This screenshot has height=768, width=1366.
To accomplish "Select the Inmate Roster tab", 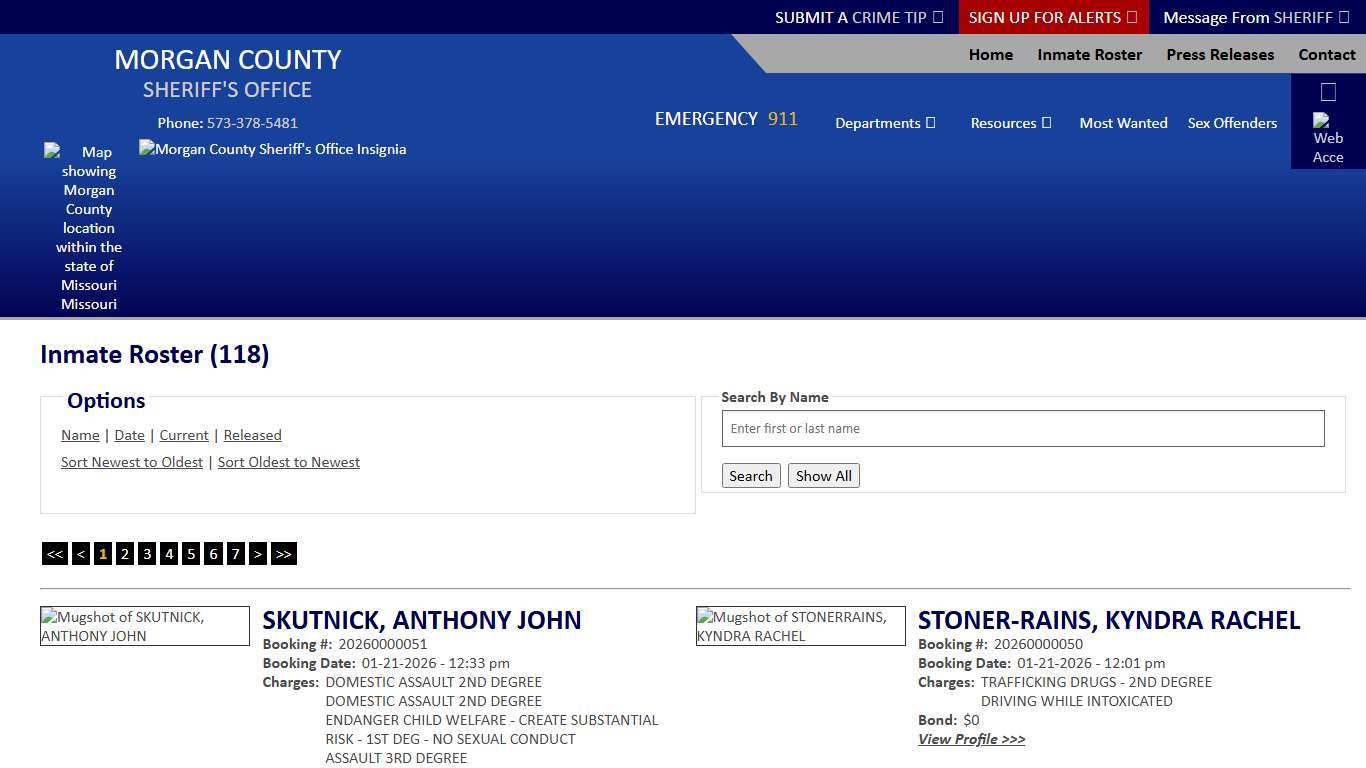I will click(x=1089, y=55).
